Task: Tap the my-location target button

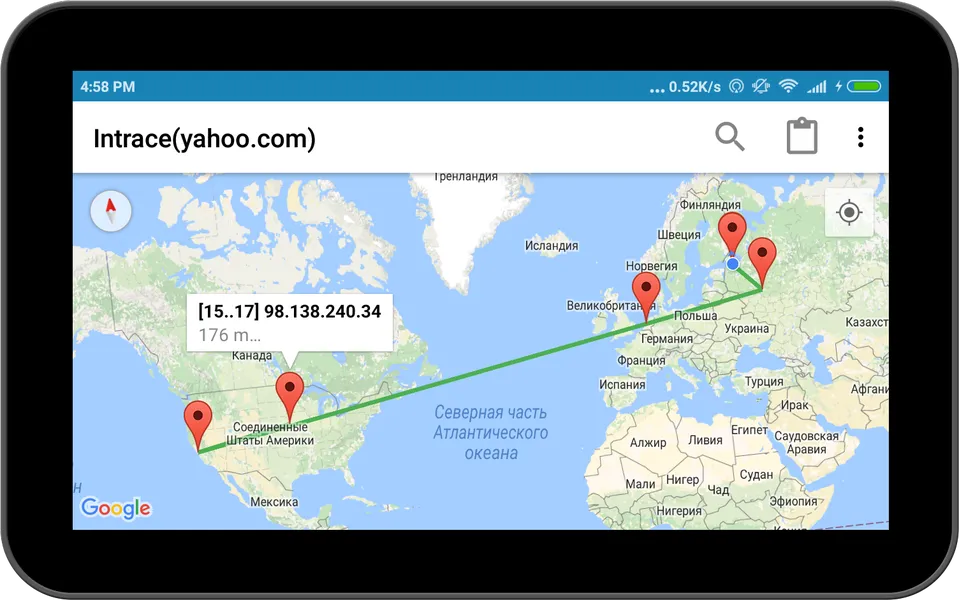Action: coord(849,212)
